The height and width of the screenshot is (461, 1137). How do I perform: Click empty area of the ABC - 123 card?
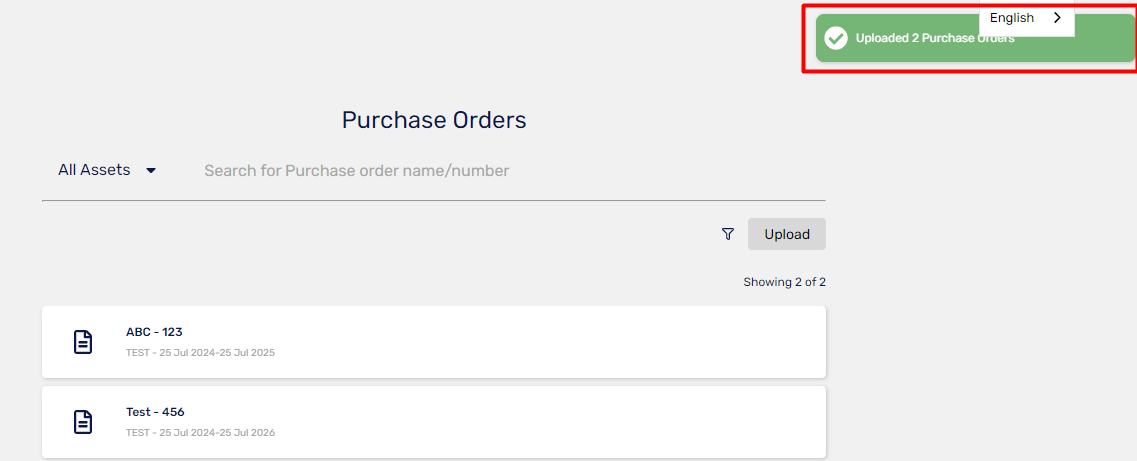coord(551,342)
